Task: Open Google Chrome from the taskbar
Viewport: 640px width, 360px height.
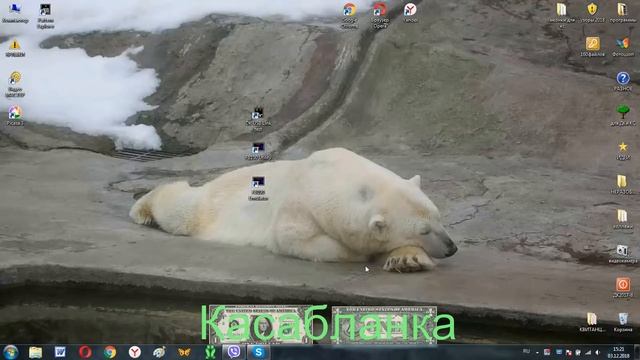Action: tap(110, 352)
